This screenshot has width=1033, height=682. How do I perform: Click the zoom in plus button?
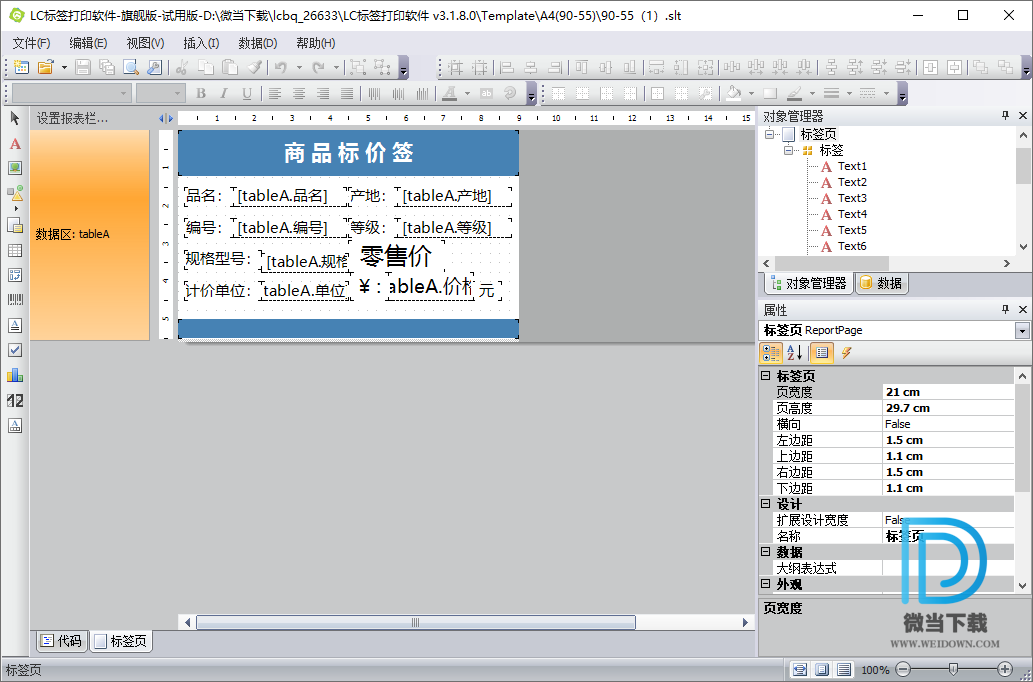click(x=1005, y=669)
